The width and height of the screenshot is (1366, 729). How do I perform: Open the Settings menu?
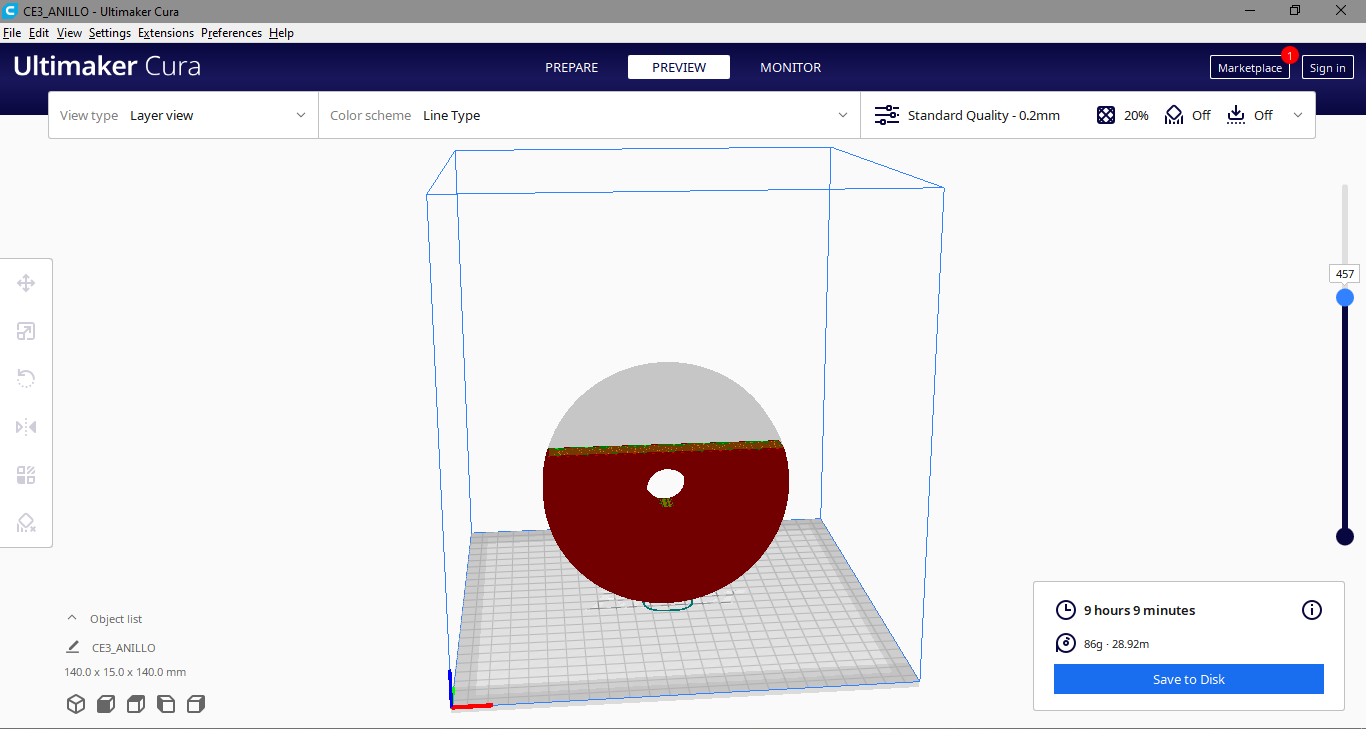pos(110,33)
